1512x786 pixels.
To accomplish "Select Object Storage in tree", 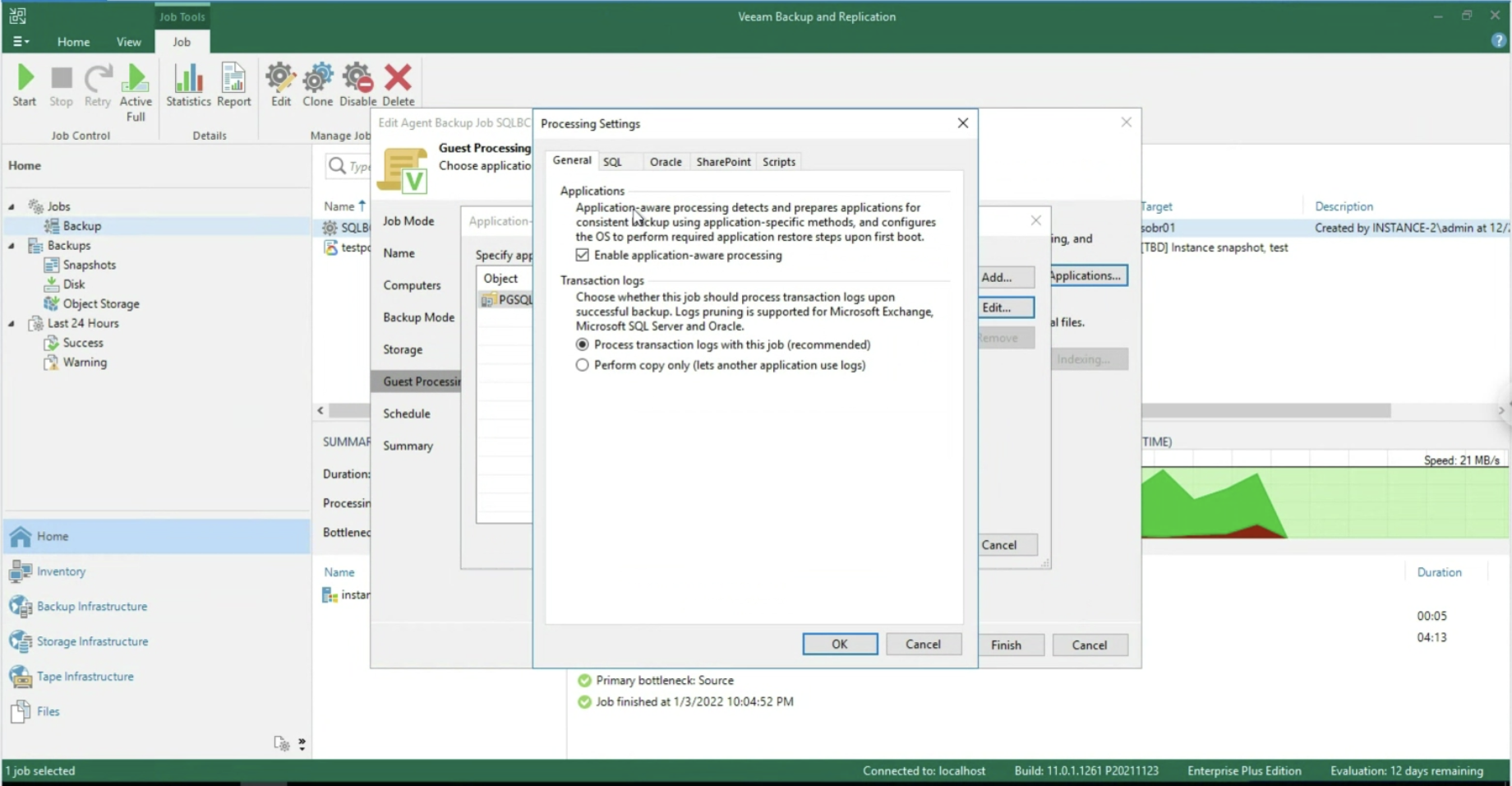I will click(x=101, y=303).
